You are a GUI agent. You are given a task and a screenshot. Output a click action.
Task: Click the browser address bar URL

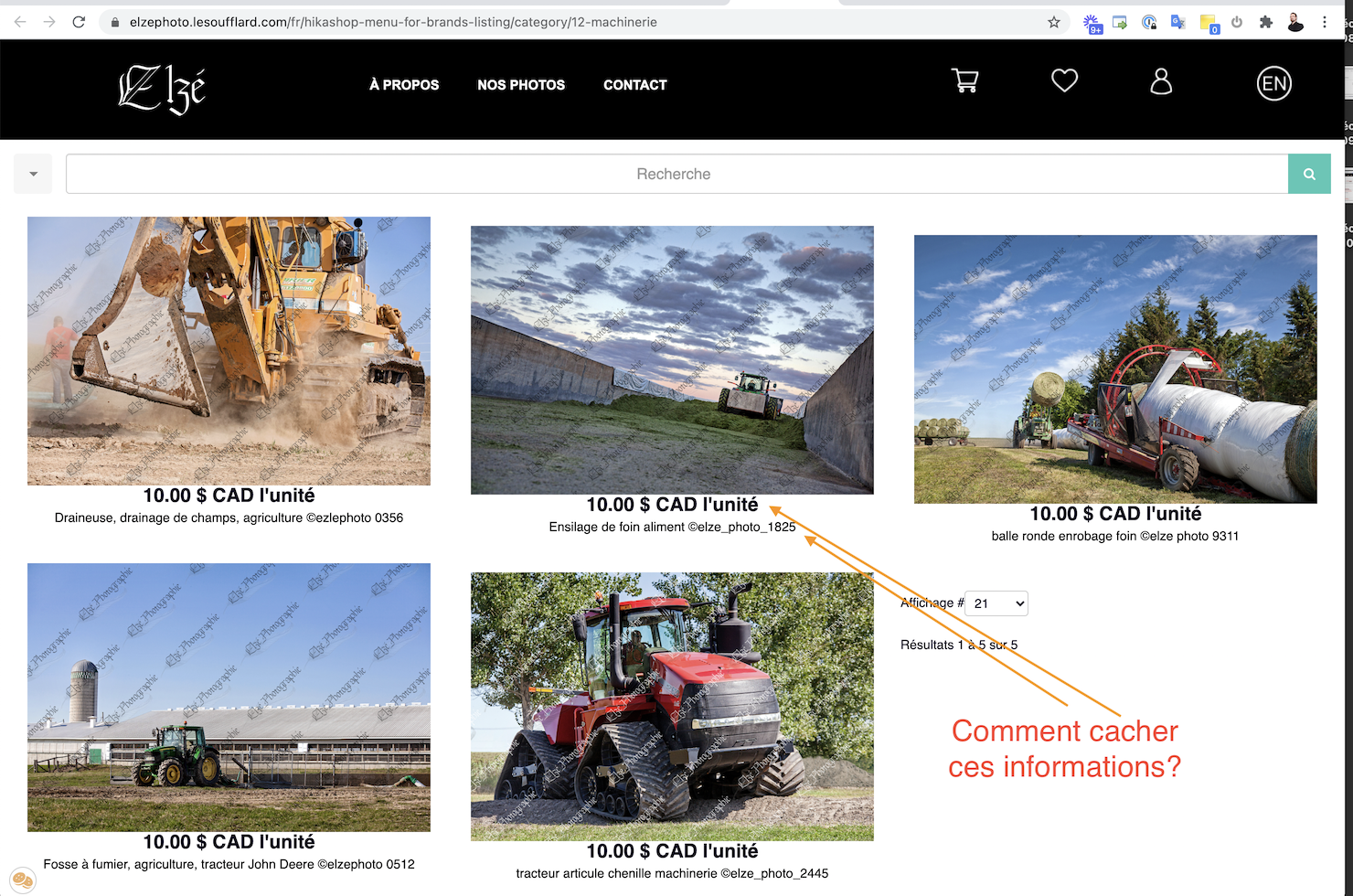pyautogui.click(x=393, y=22)
